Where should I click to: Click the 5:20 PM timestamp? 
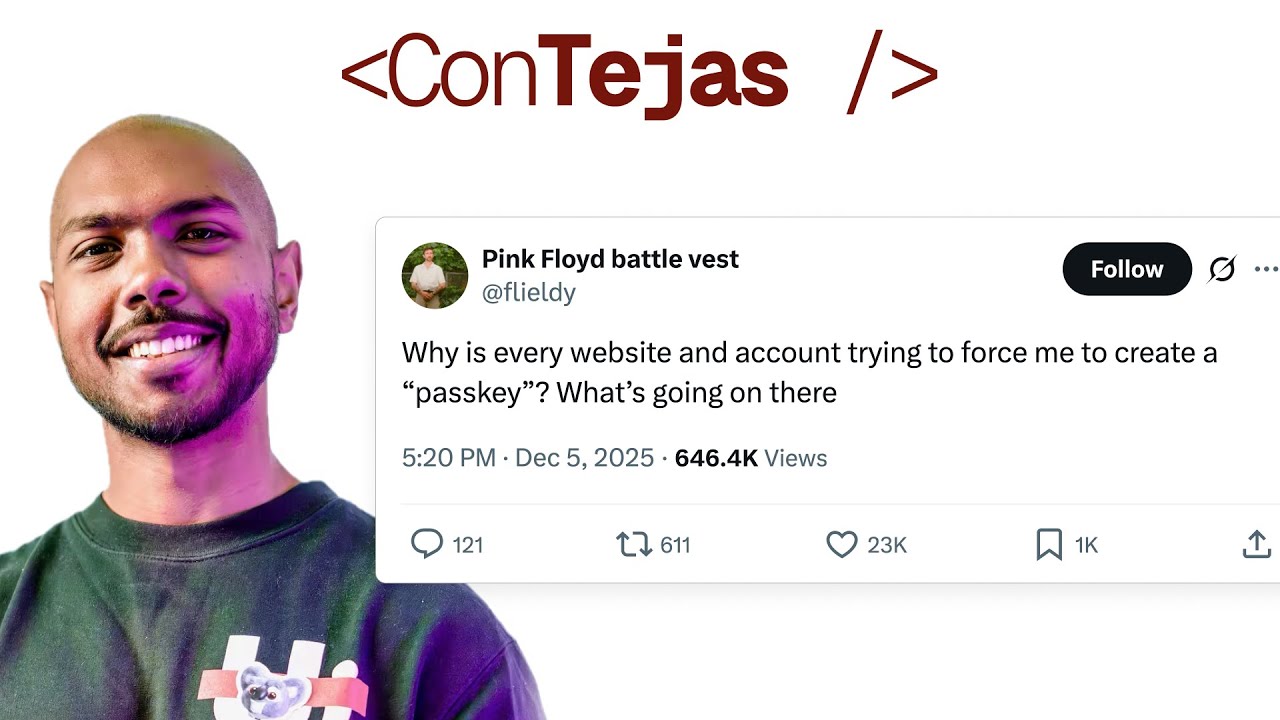[449, 458]
